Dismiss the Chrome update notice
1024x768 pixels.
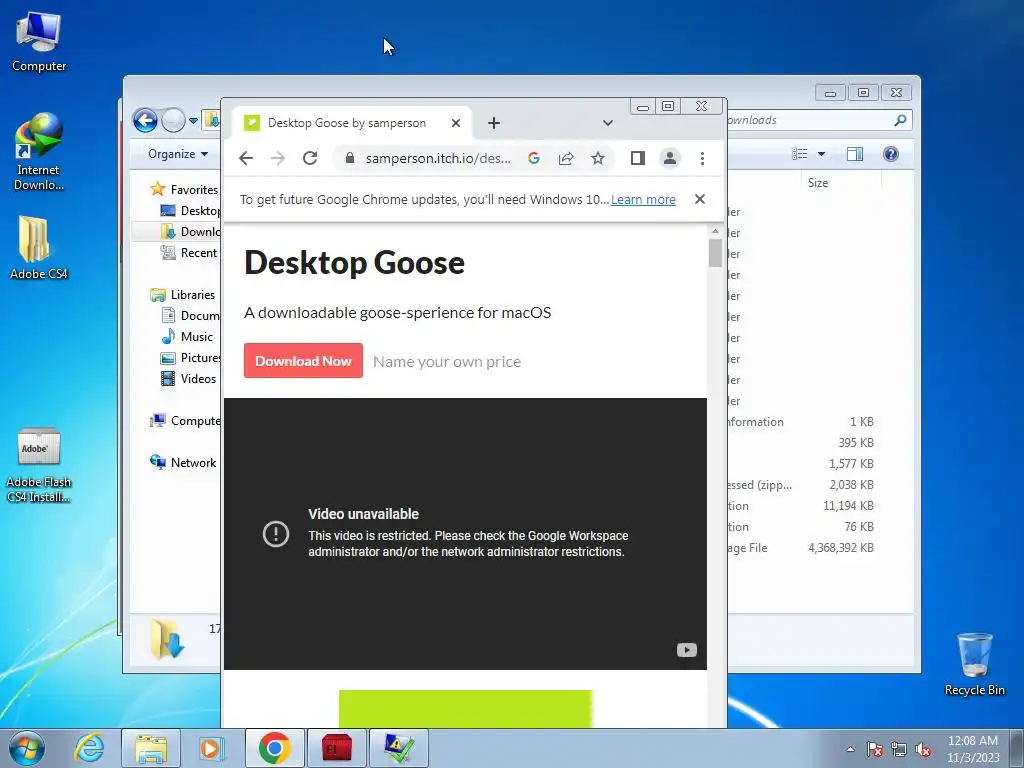[699, 199]
